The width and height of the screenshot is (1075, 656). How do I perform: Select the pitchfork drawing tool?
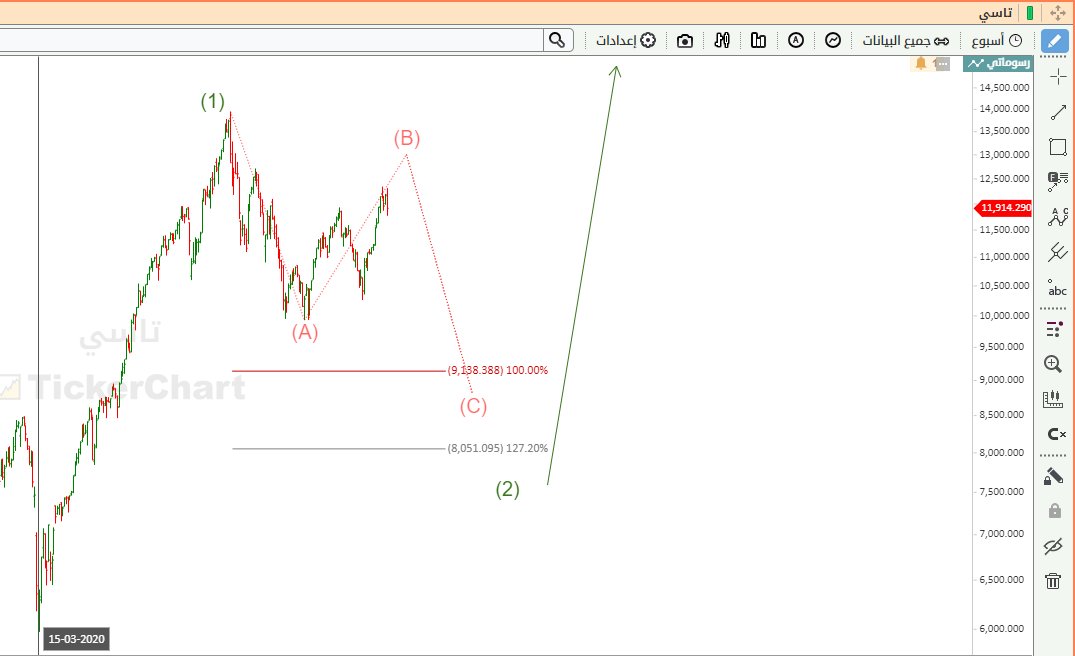[1058, 252]
